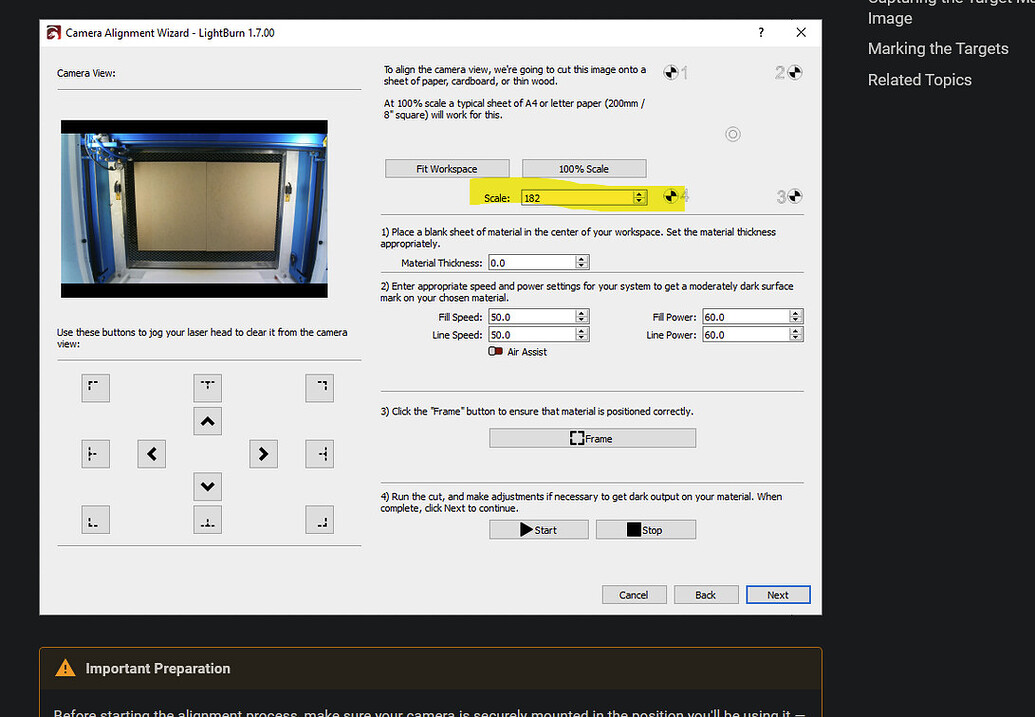Jog laser head to bottom-center position

(207, 520)
